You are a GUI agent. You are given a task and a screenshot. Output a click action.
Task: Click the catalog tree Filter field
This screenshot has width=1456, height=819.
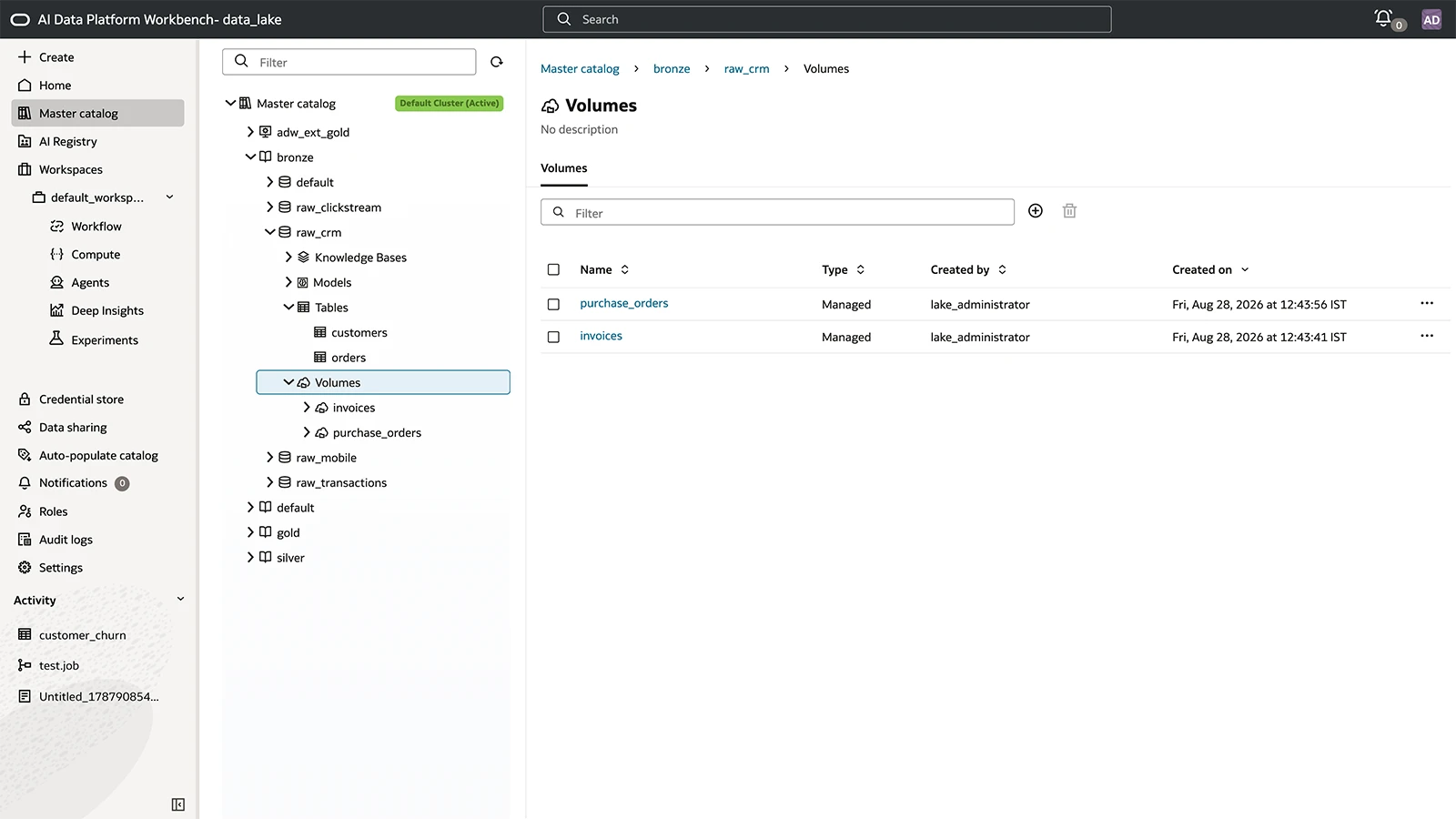pos(349,62)
